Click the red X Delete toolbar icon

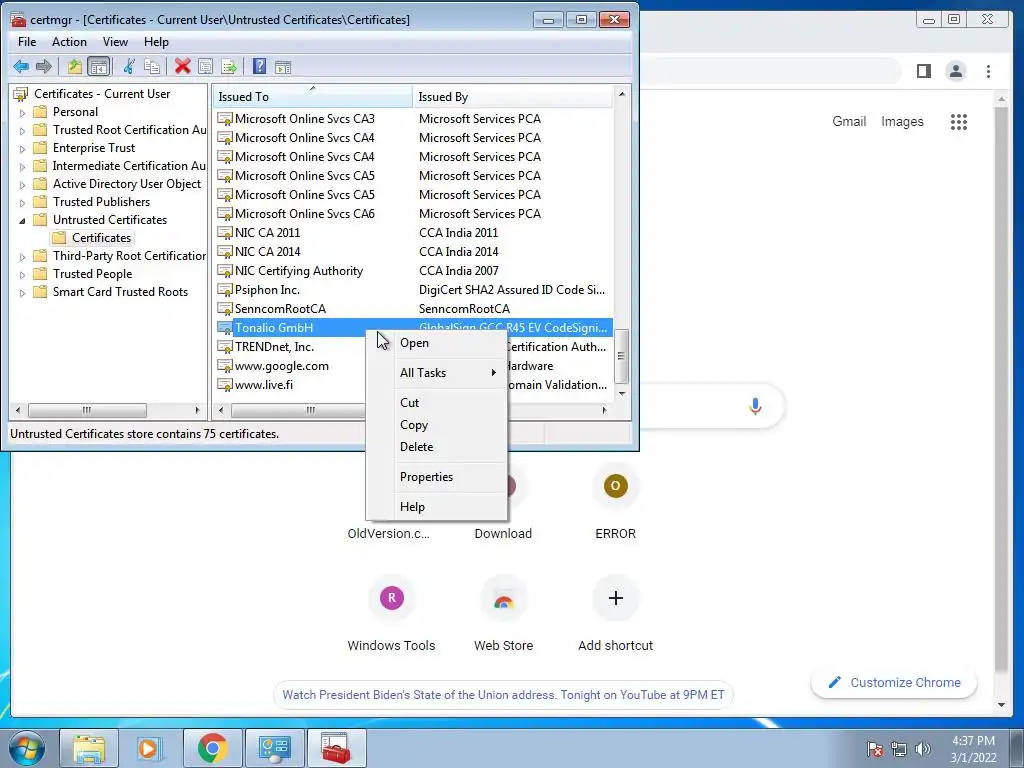coord(183,67)
